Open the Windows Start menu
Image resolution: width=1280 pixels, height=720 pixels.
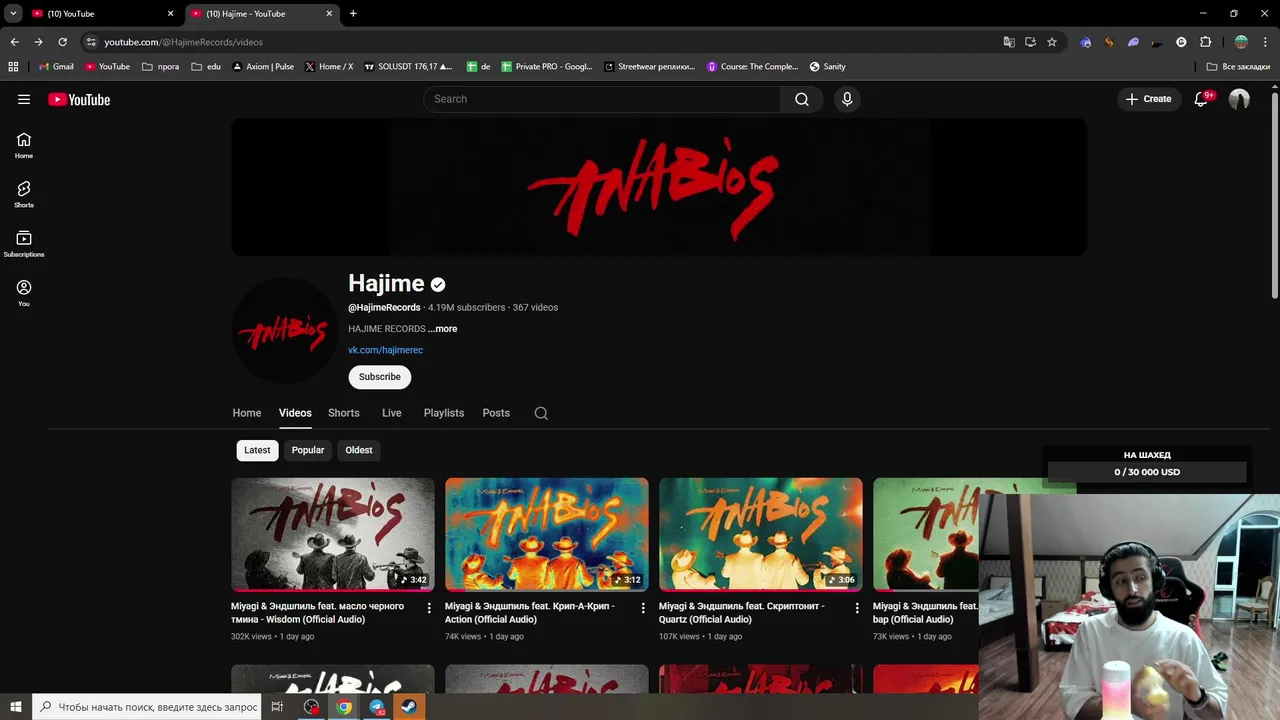16,707
